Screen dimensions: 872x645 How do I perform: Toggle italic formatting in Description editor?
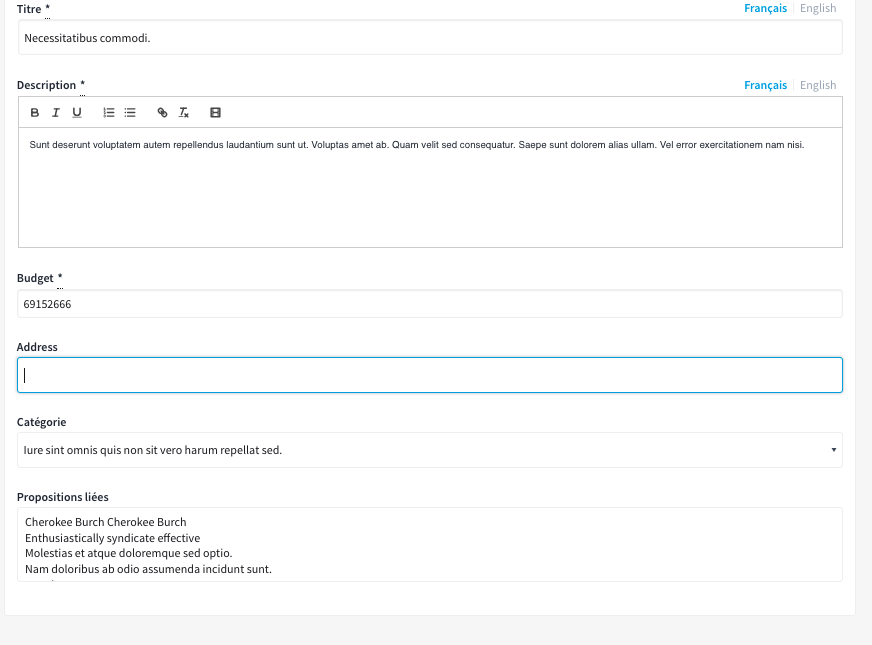56,112
